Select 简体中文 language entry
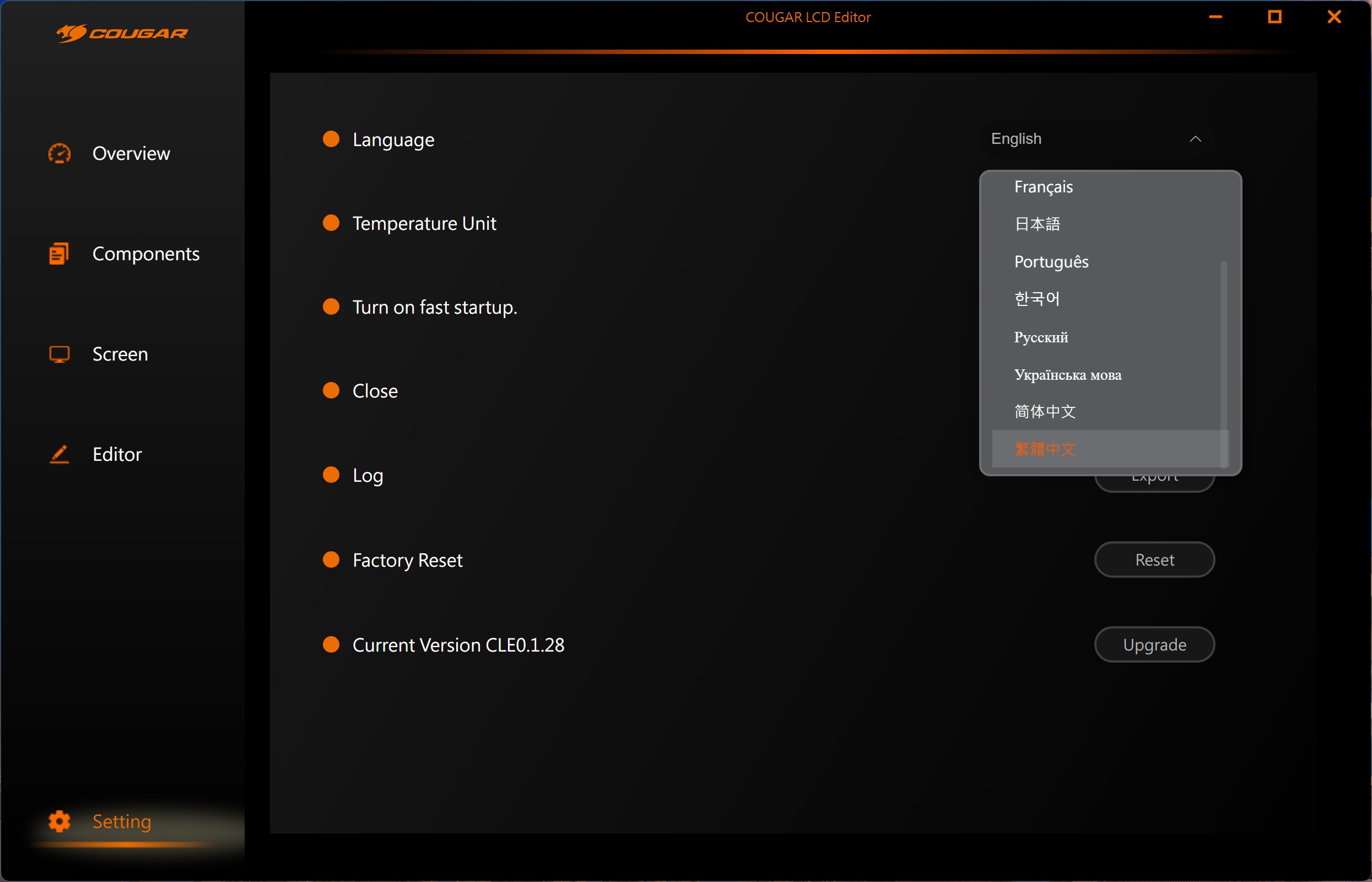 pyautogui.click(x=1045, y=412)
